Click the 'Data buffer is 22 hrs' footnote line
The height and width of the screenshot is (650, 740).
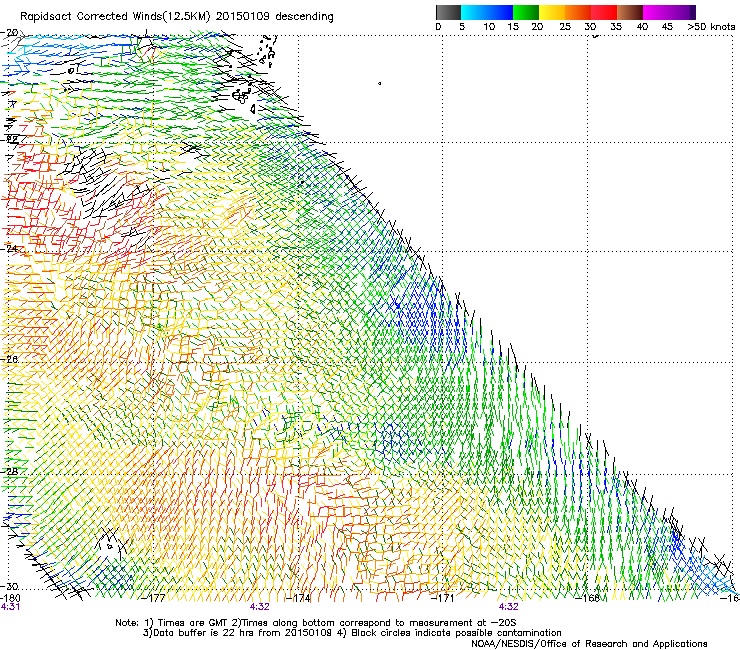click(x=352, y=633)
